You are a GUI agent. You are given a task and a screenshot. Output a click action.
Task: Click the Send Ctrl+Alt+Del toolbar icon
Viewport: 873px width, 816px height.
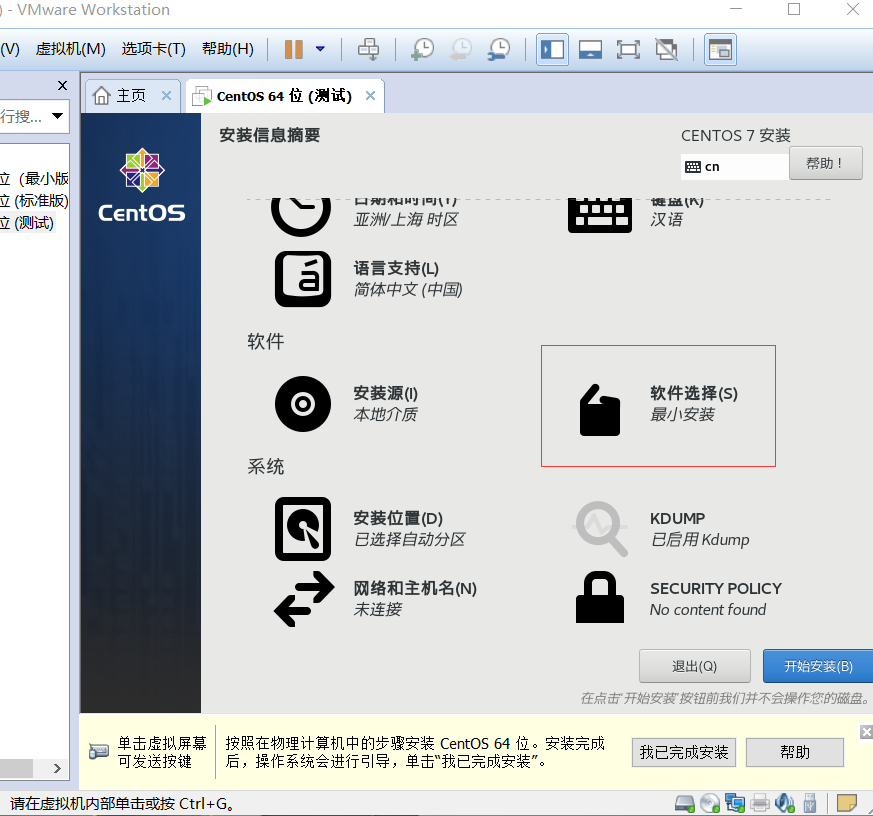tap(368, 49)
